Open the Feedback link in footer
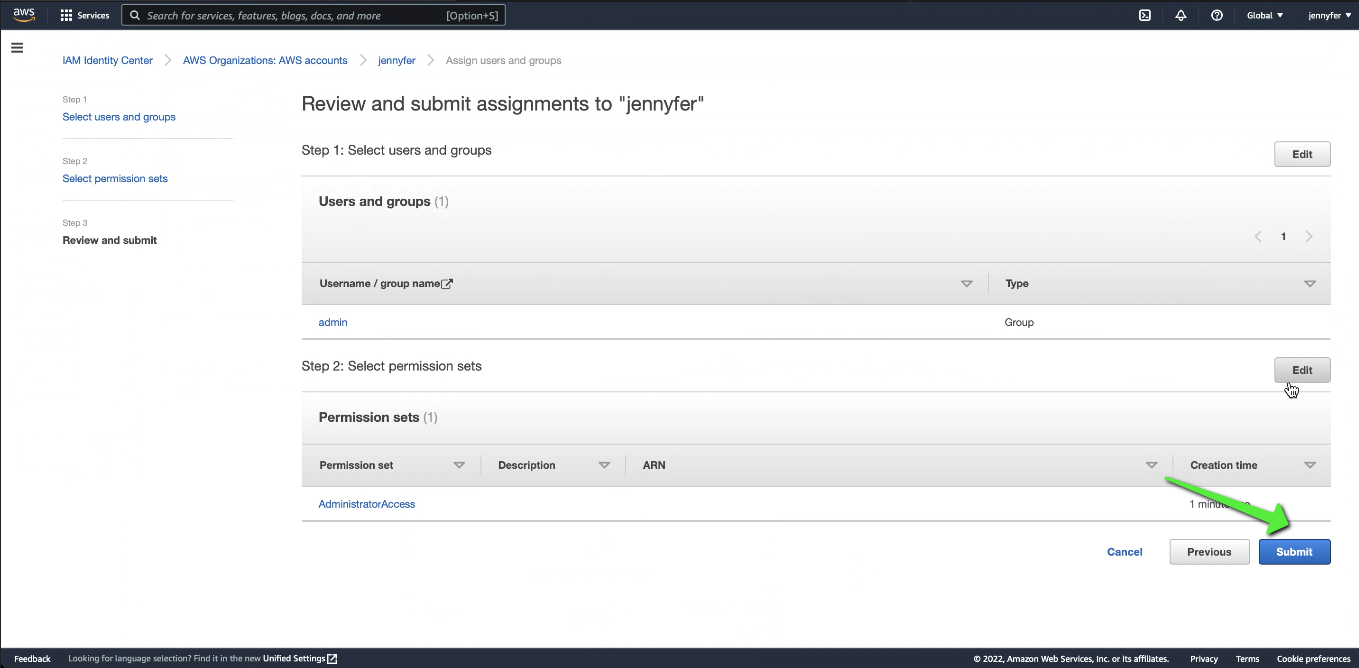The height and width of the screenshot is (668, 1359). (x=32, y=659)
